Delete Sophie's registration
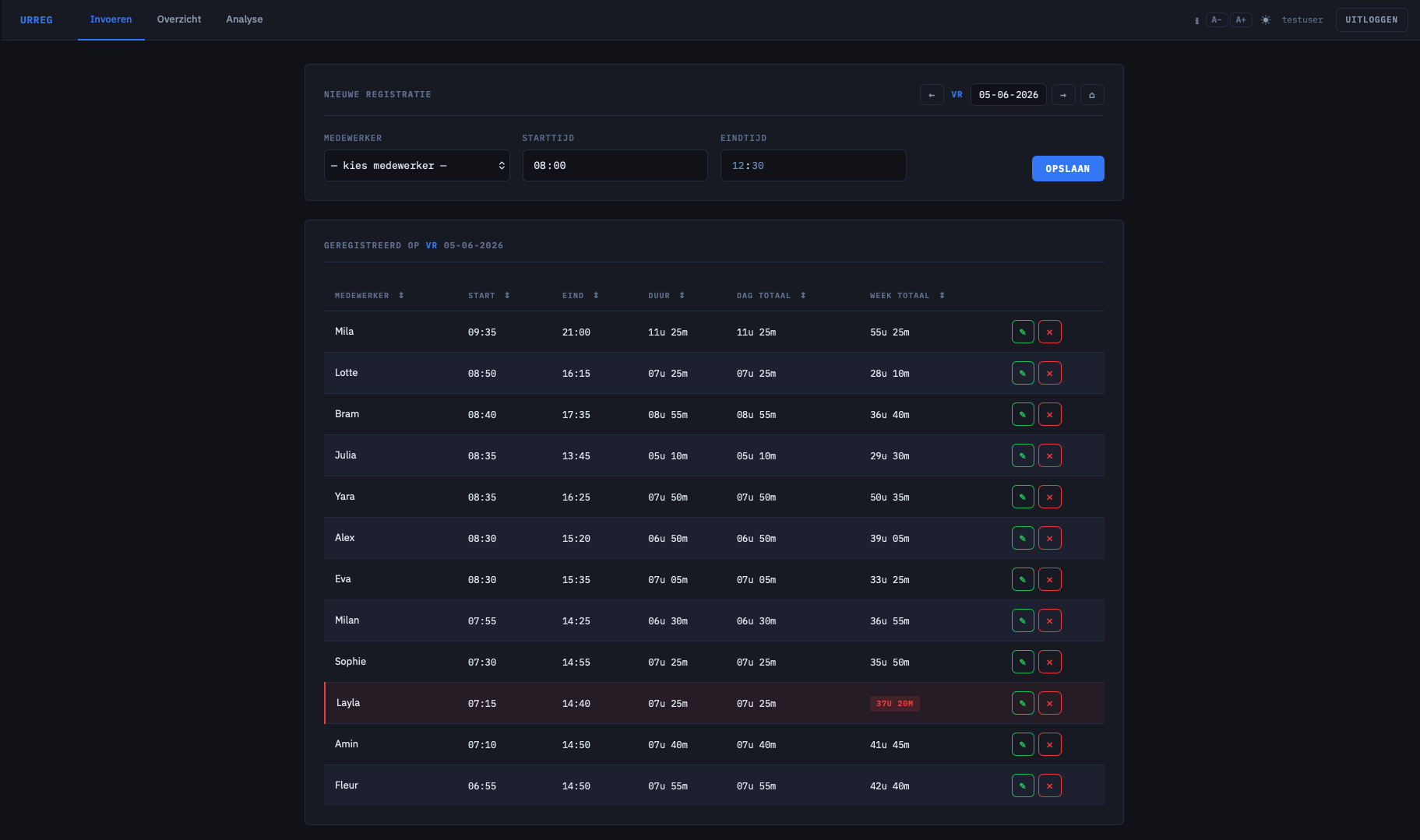1420x840 pixels. [x=1050, y=662]
